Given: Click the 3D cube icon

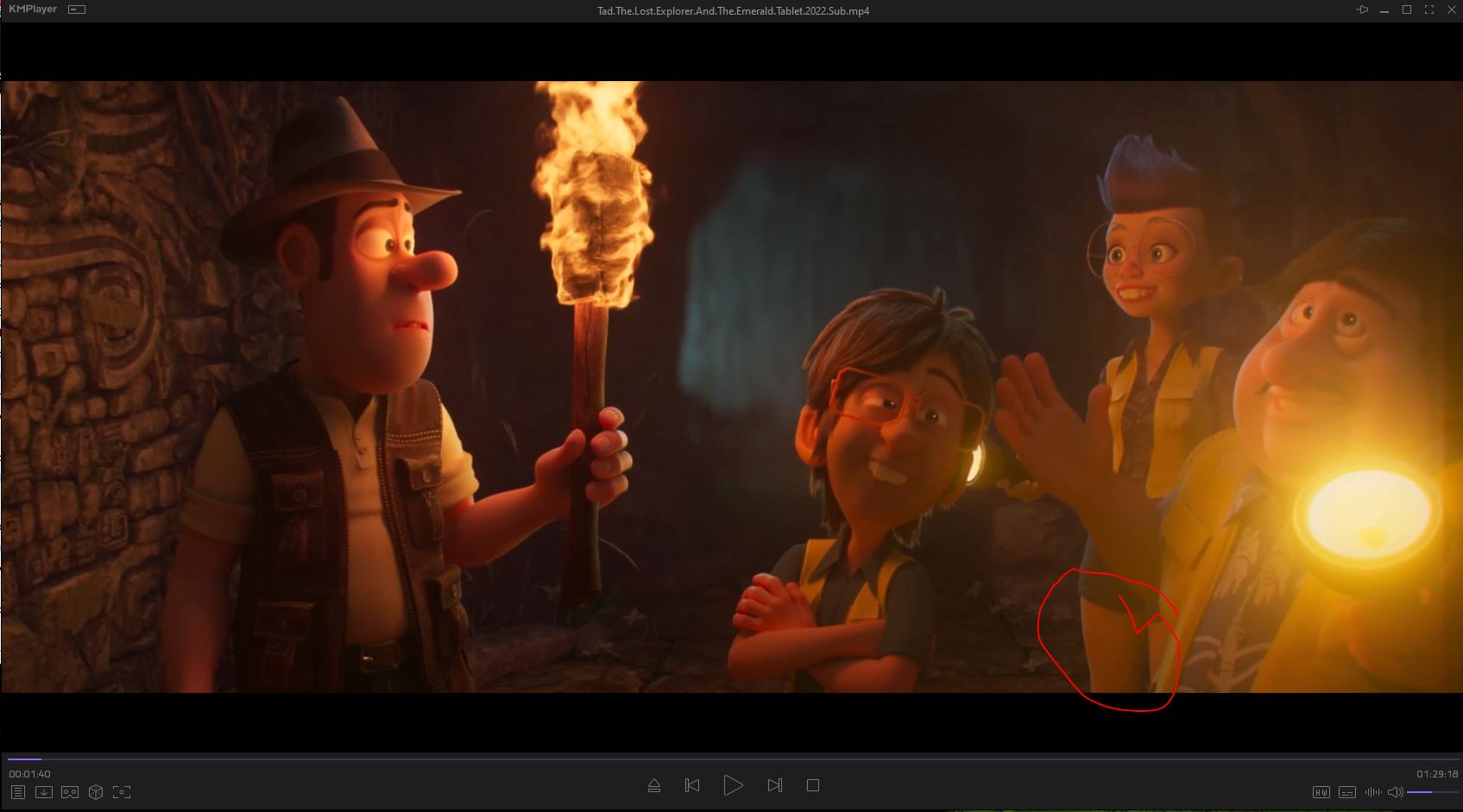Looking at the screenshot, I should 96,792.
